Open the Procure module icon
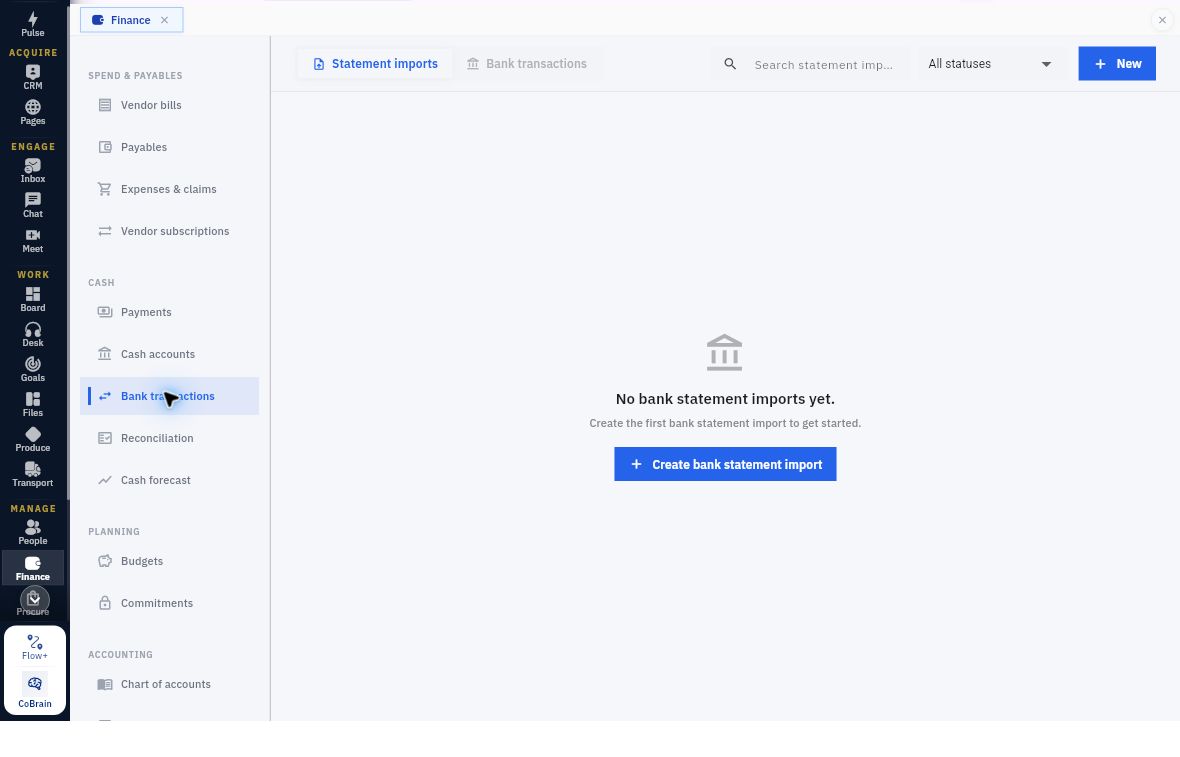Image resolution: width=1180 pixels, height=757 pixels. point(34,602)
